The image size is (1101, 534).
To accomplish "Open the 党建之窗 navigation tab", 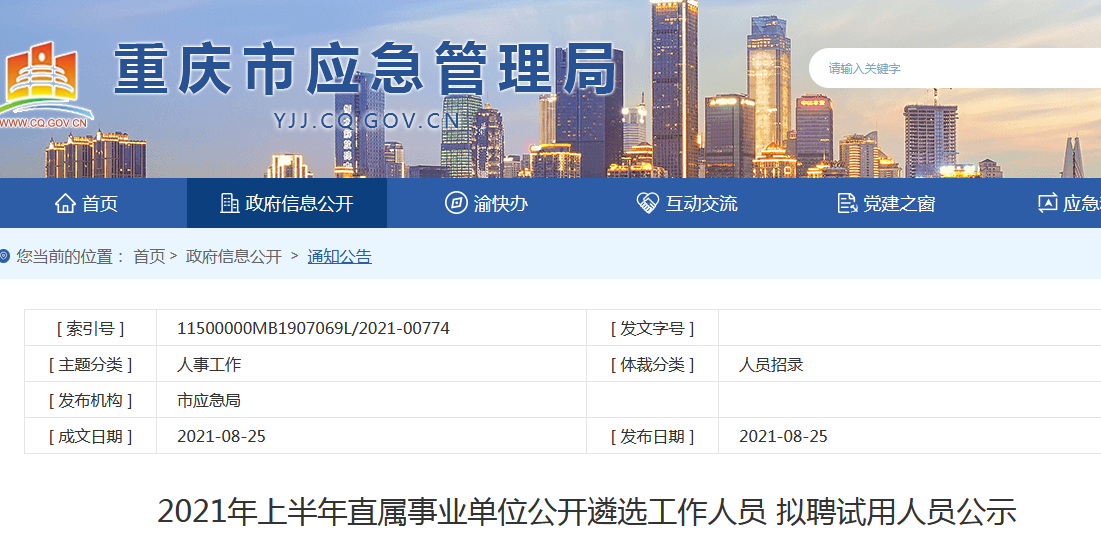I will pyautogui.click(x=887, y=203).
